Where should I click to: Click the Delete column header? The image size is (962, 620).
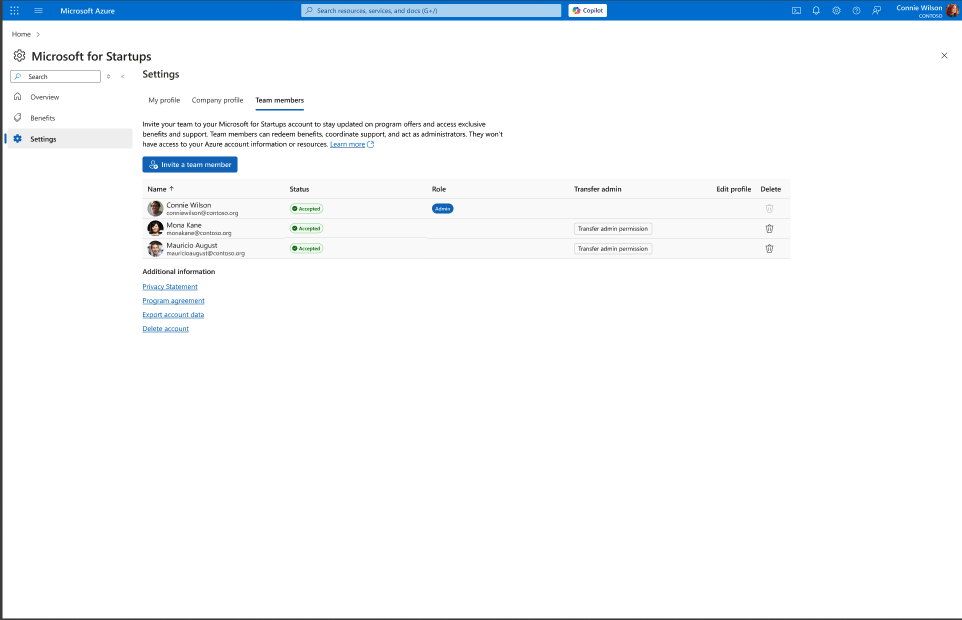pyautogui.click(x=771, y=189)
